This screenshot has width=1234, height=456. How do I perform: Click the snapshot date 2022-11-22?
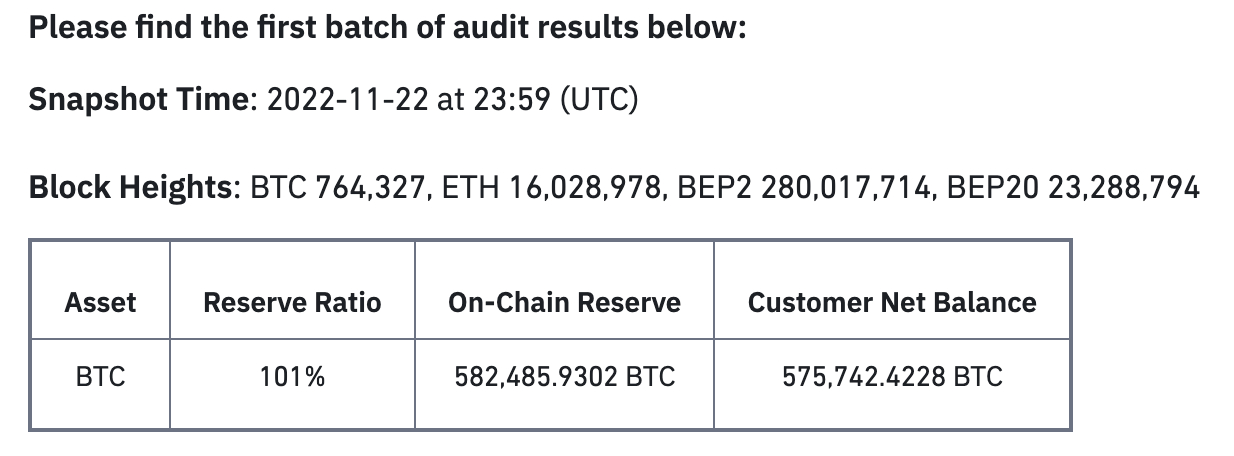pyautogui.click(x=347, y=100)
